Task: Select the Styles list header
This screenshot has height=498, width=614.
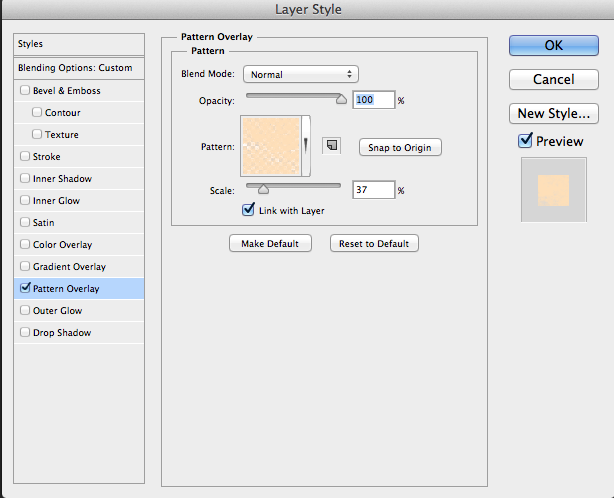Action: [79, 44]
